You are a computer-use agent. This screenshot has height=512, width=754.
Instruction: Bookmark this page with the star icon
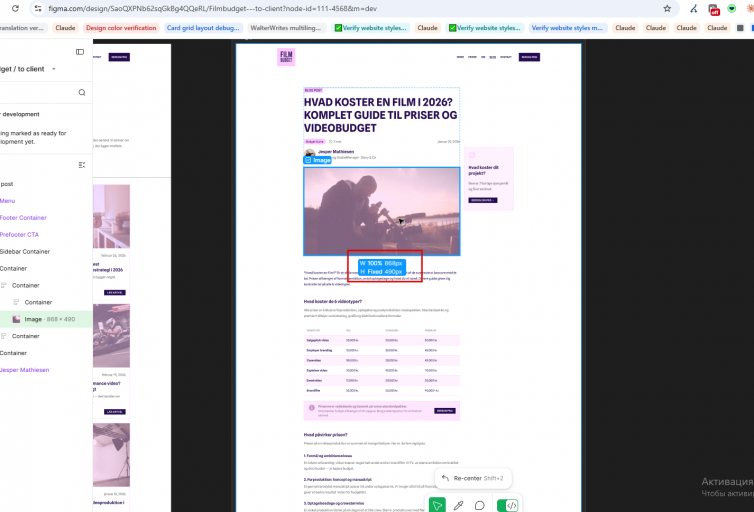[667, 8]
